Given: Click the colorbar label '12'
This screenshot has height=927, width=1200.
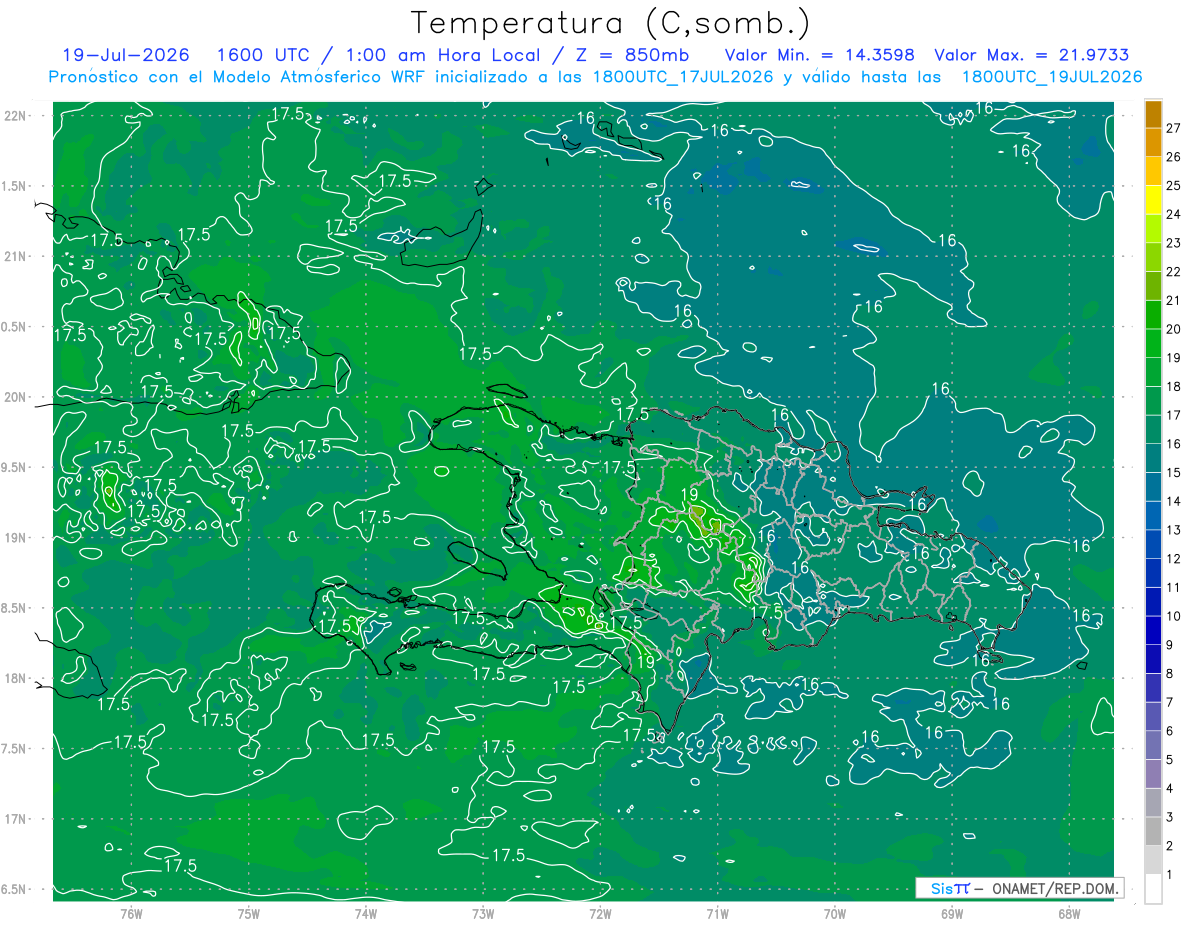Looking at the screenshot, I should tap(1174, 559).
